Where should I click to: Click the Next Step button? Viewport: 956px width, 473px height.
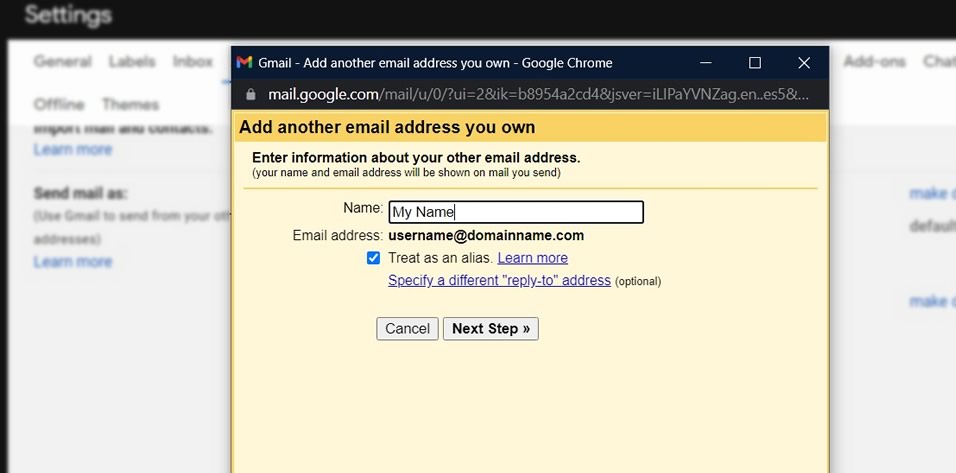491,329
